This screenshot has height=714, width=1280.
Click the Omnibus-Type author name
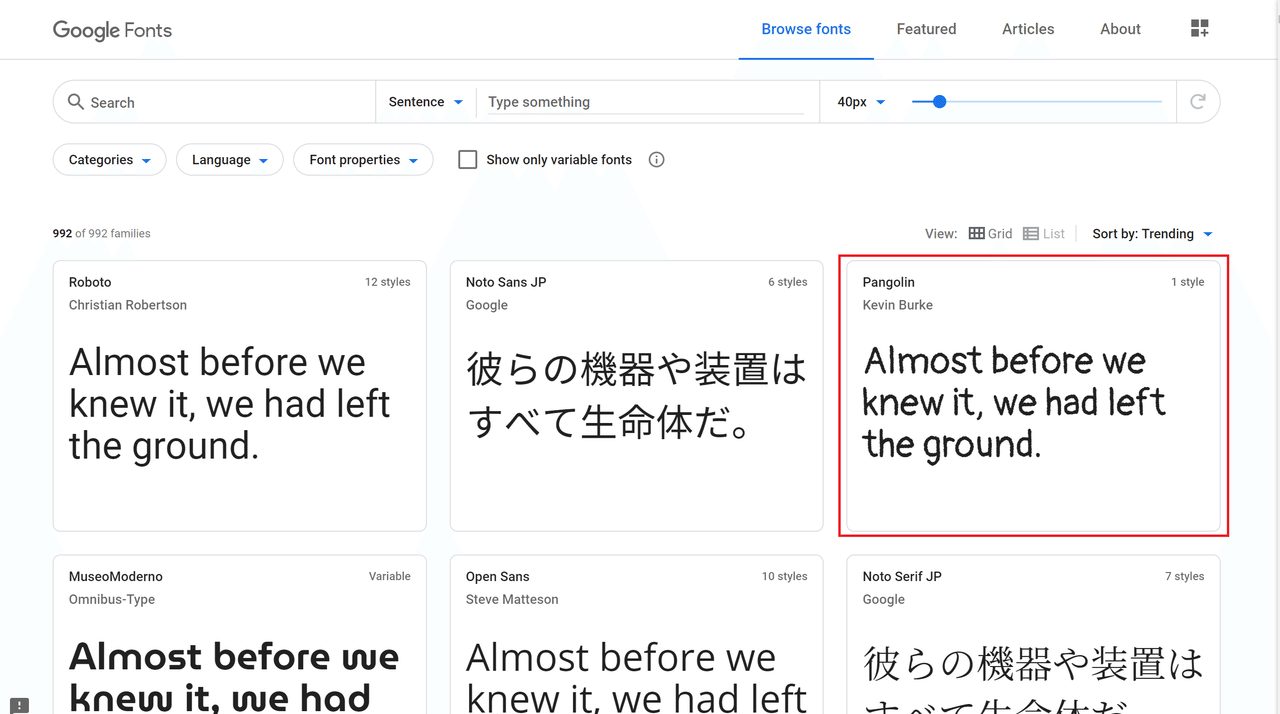(112, 600)
